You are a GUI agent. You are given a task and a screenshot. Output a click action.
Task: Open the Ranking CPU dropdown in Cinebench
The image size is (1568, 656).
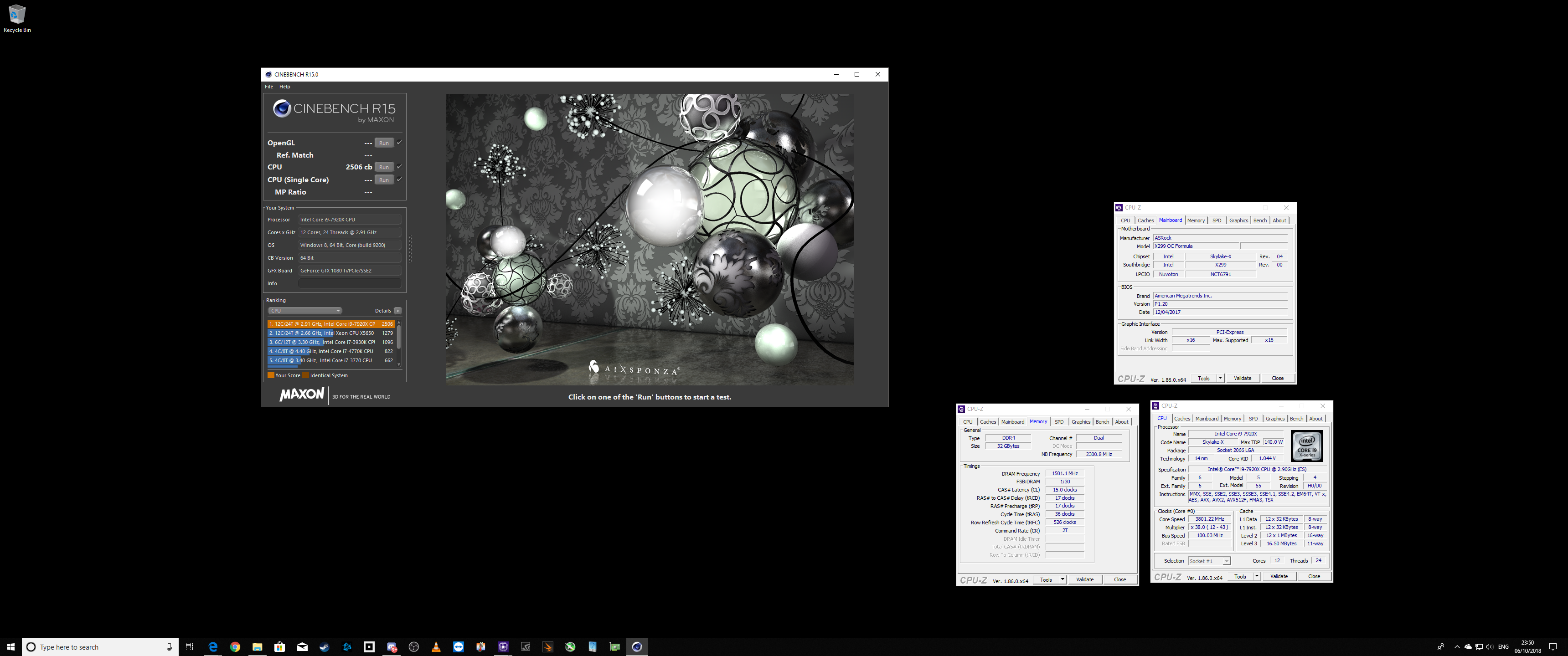[x=305, y=310]
